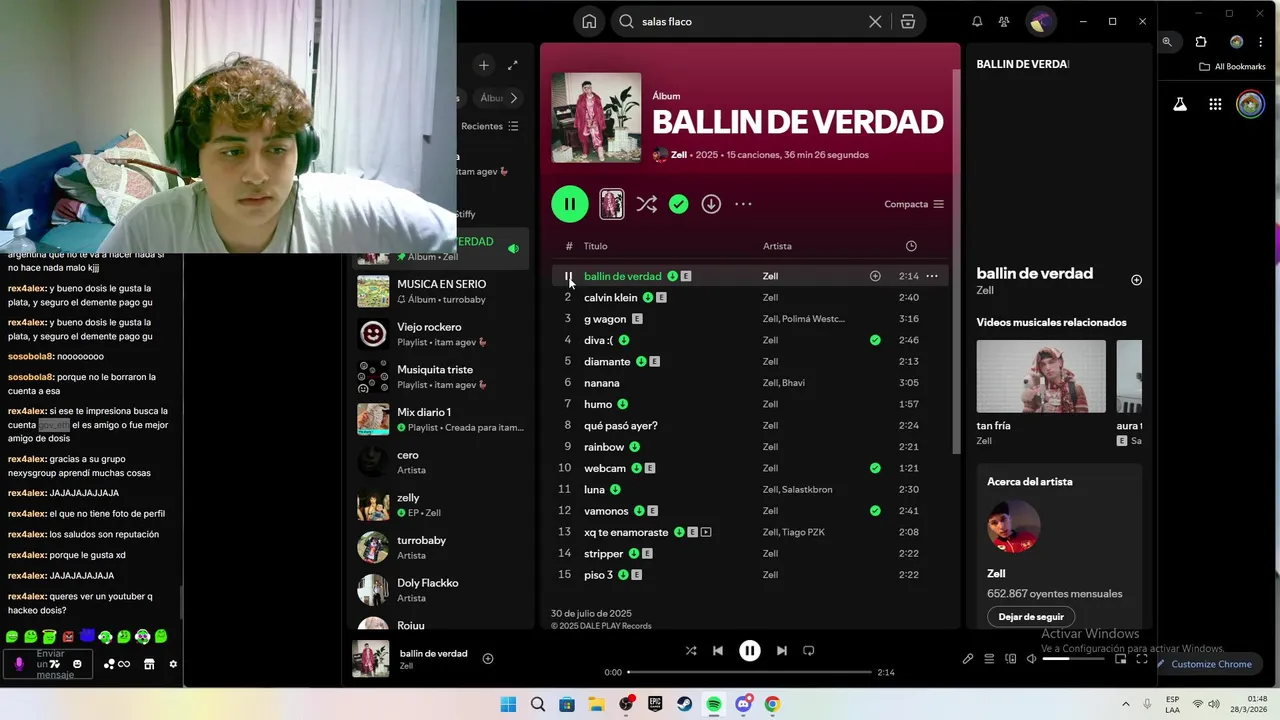Open the Compacta view options dropdown
This screenshot has width=1280, height=720.
tap(914, 204)
